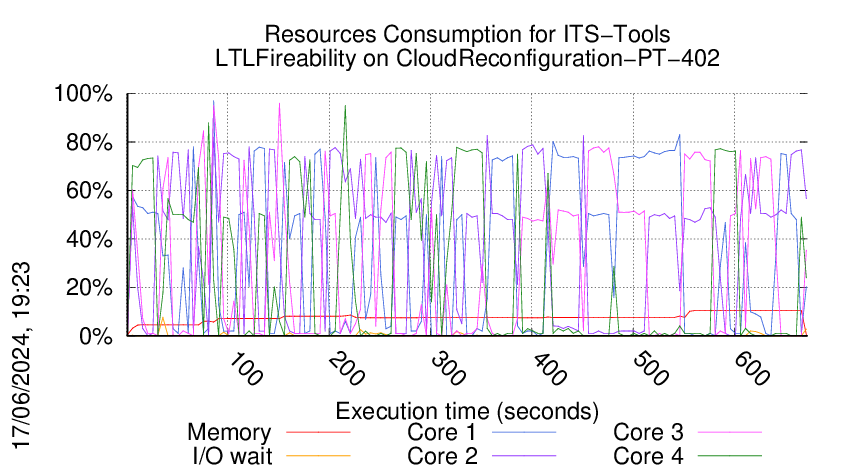Click the purple Core 2 legend line
Viewport: 850px width, 475px height.
click(x=524, y=455)
